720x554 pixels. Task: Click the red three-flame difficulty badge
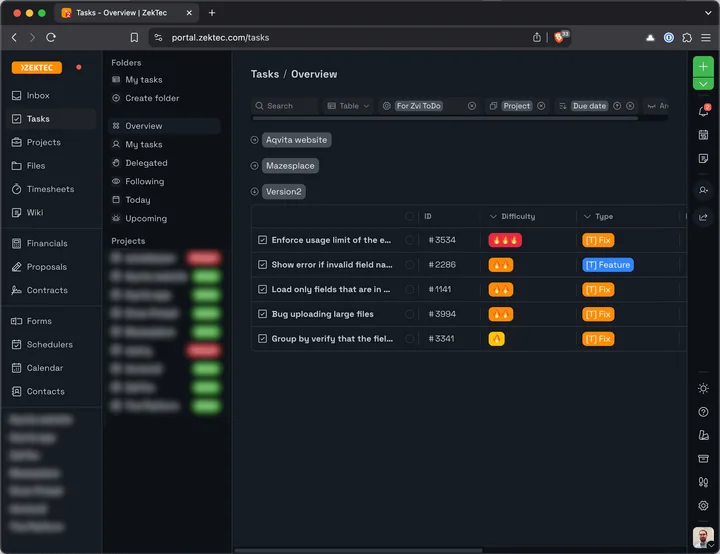click(x=505, y=240)
